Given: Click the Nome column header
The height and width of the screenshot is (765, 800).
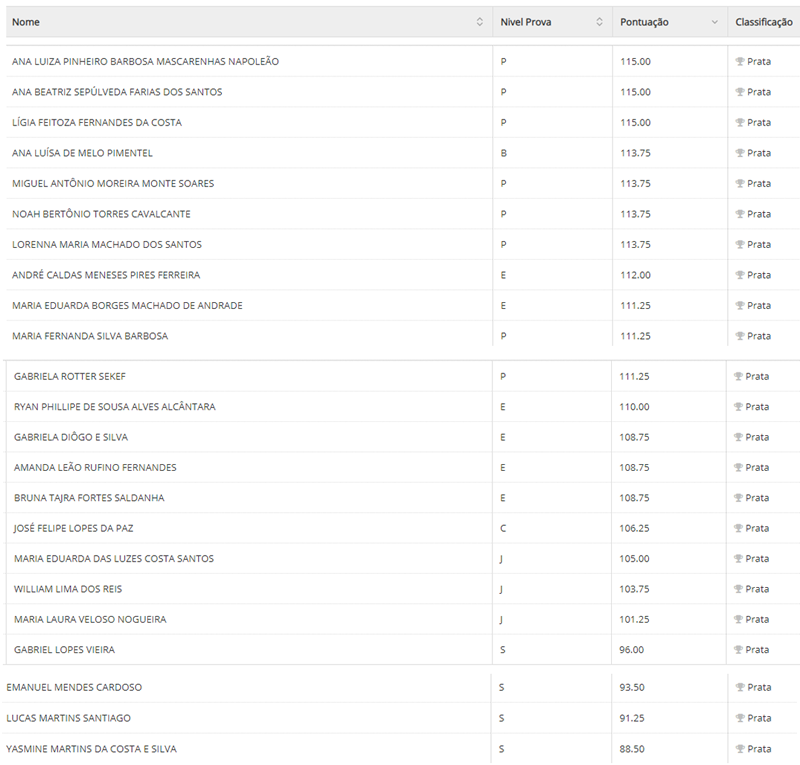Looking at the screenshot, I should (26, 22).
